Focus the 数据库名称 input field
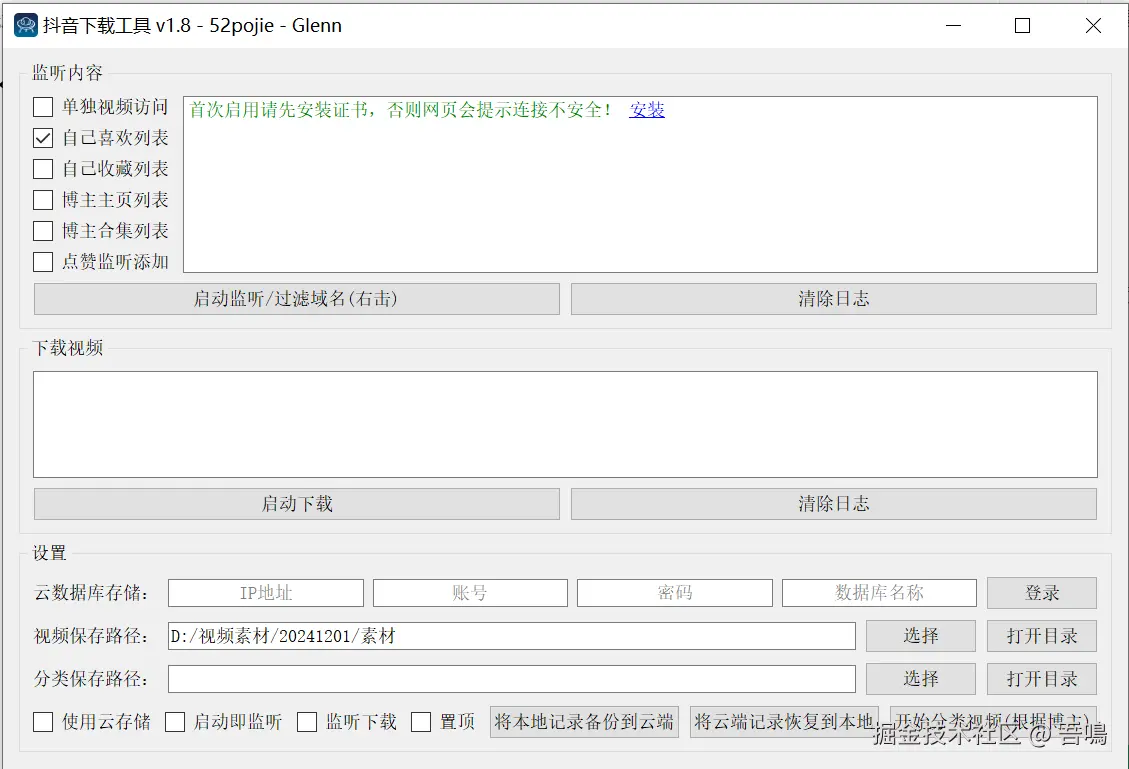Screen dimensions: 1129x769 click(x=879, y=593)
